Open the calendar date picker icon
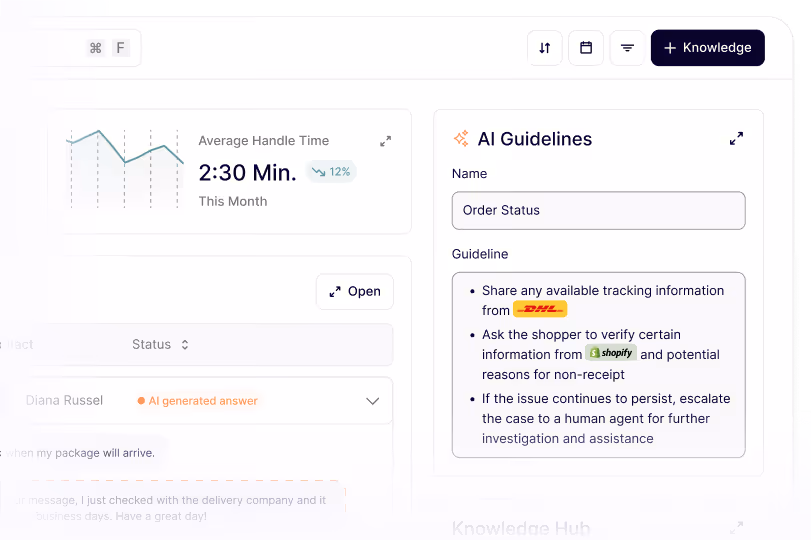The height and width of the screenshot is (540, 811). pyautogui.click(x=586, y=48)
